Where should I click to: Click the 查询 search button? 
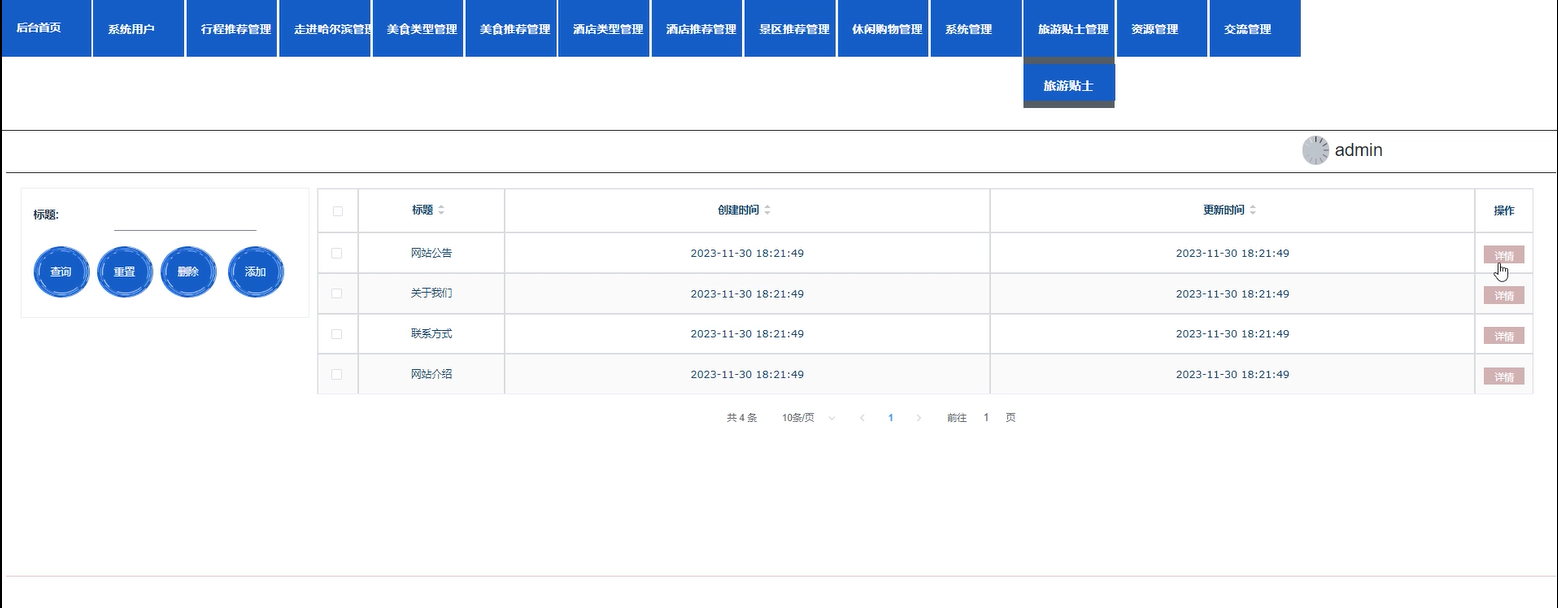click(61, 271)
